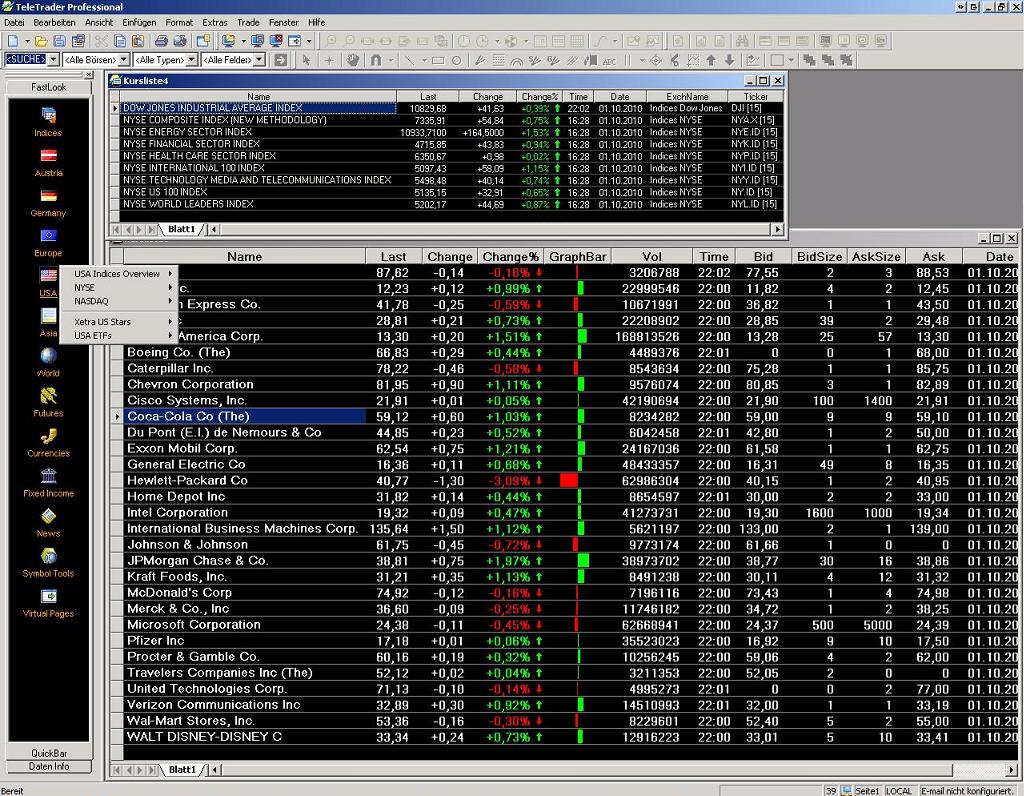This screenshot has width=1024, height=796.
Task: Click the up arrow drawing tool
Action: tap(711, 60)
